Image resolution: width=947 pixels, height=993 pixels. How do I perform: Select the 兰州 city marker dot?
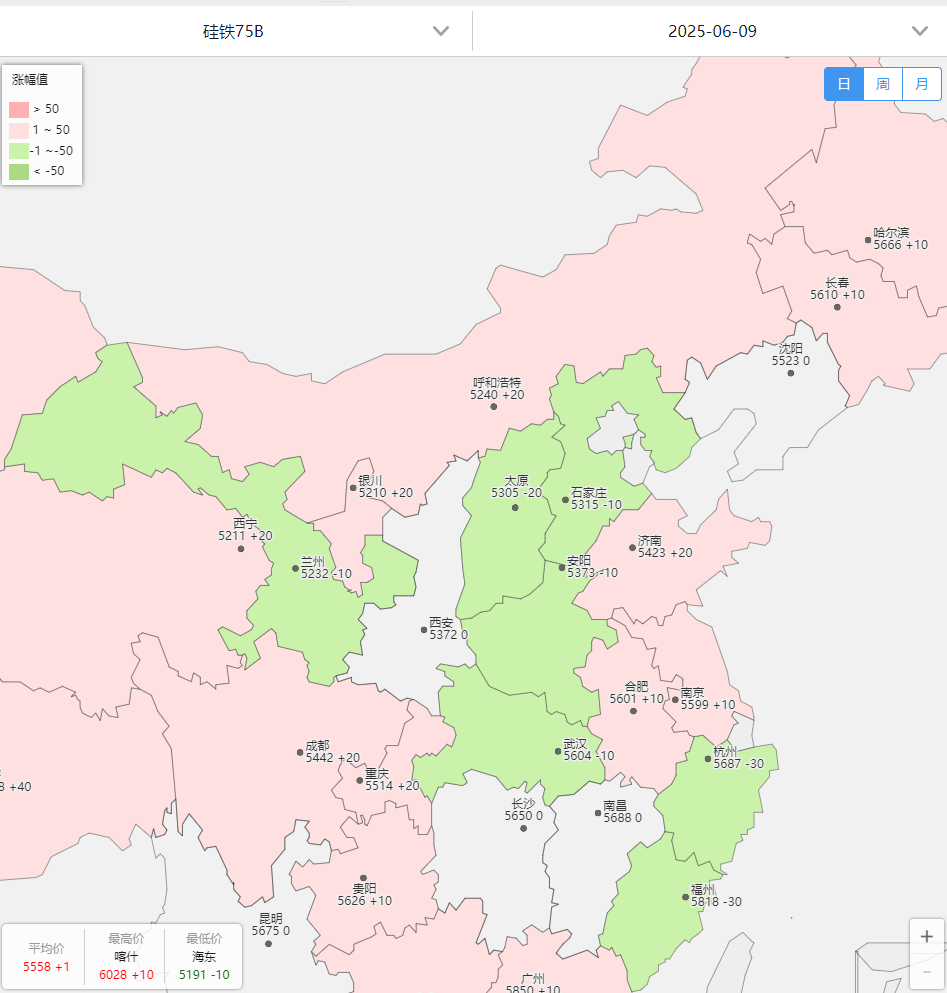(x=295, y=568)
